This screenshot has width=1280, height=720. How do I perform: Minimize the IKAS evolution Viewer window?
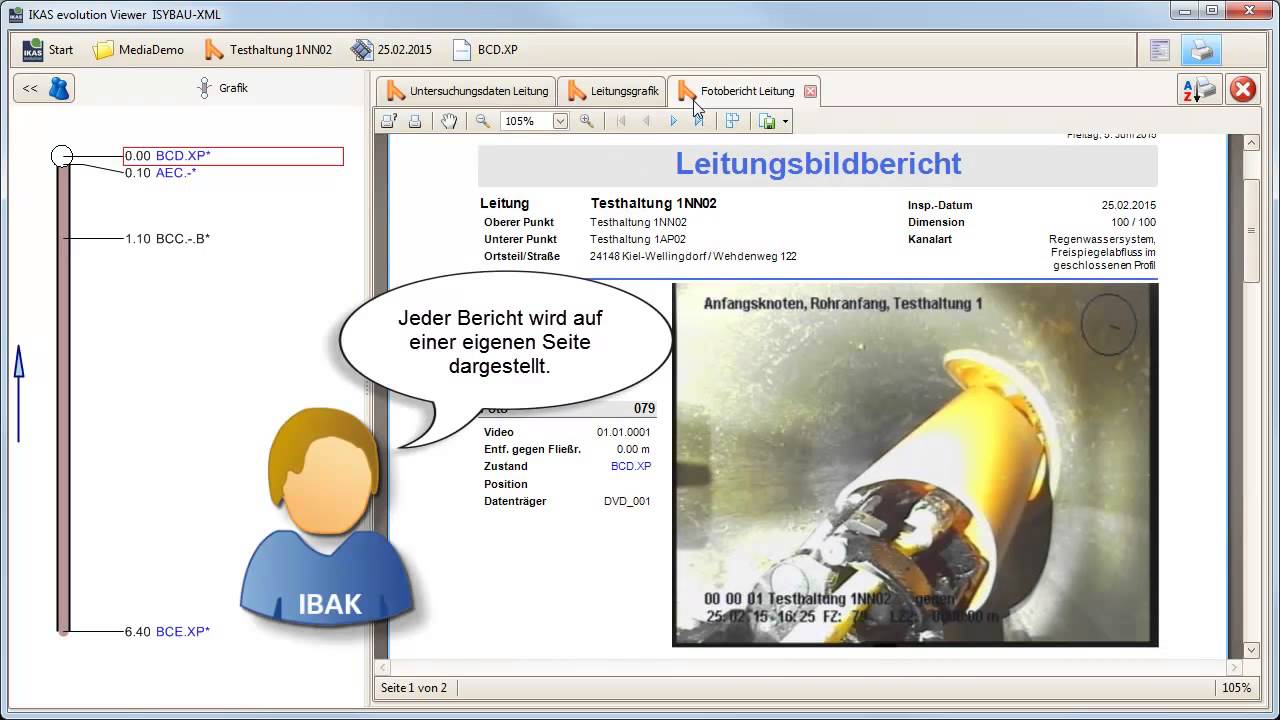pyautogui.click(x=1185, y=11)
